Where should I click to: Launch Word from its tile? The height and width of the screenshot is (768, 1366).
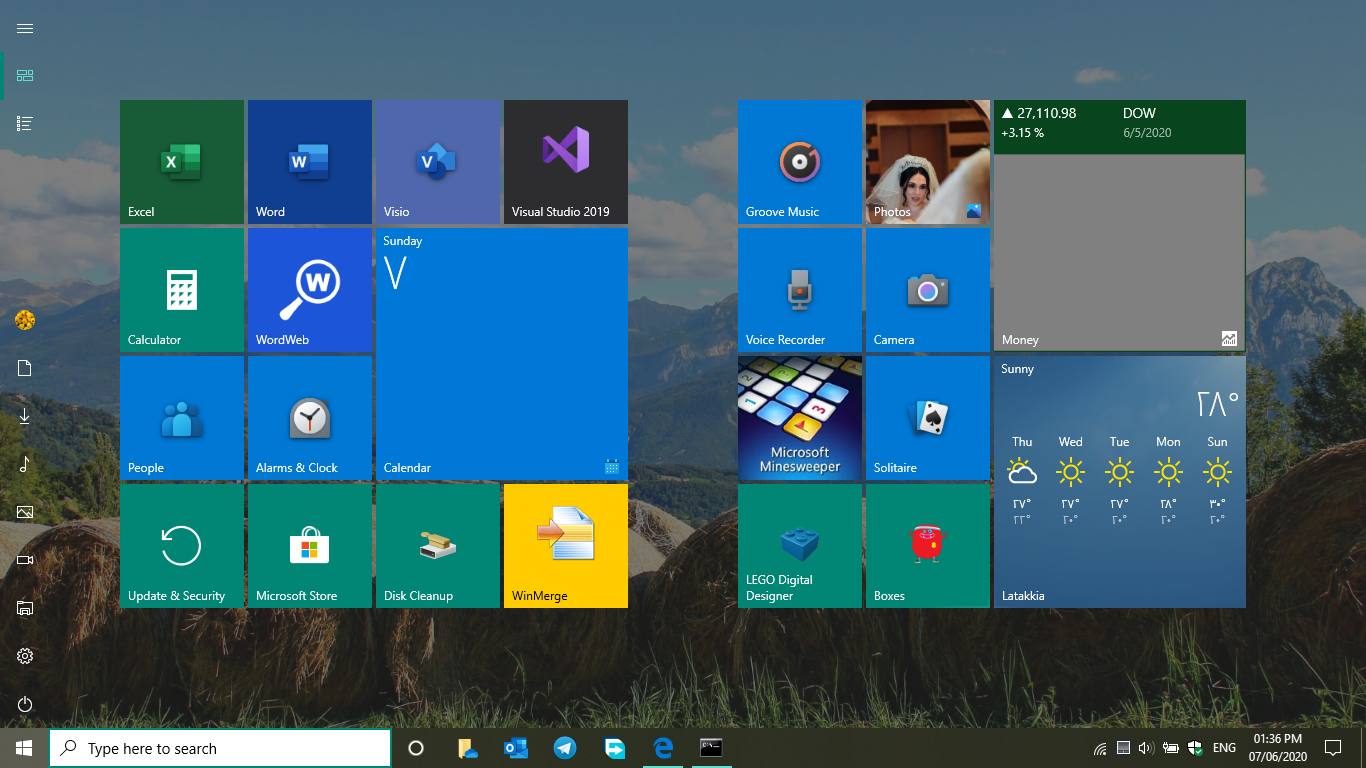310,162
